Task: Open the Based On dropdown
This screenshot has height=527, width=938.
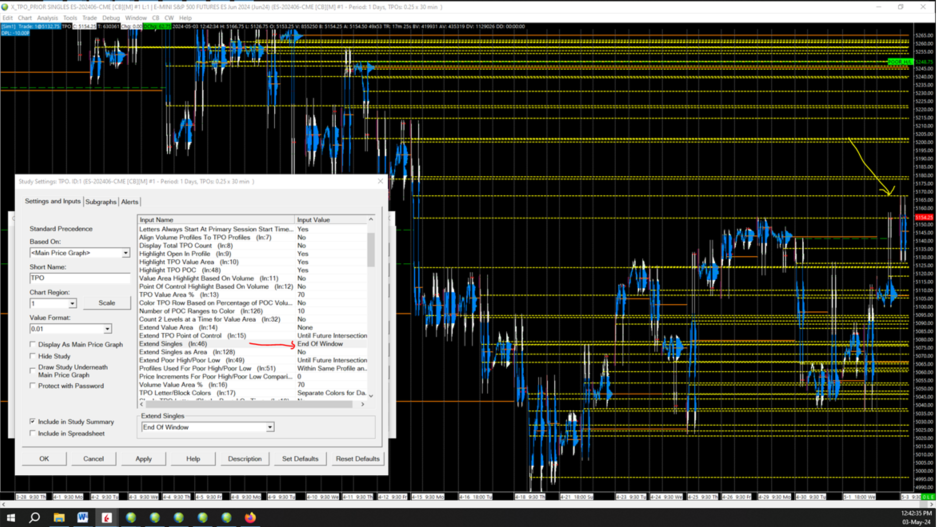Action: click(125, 253)
